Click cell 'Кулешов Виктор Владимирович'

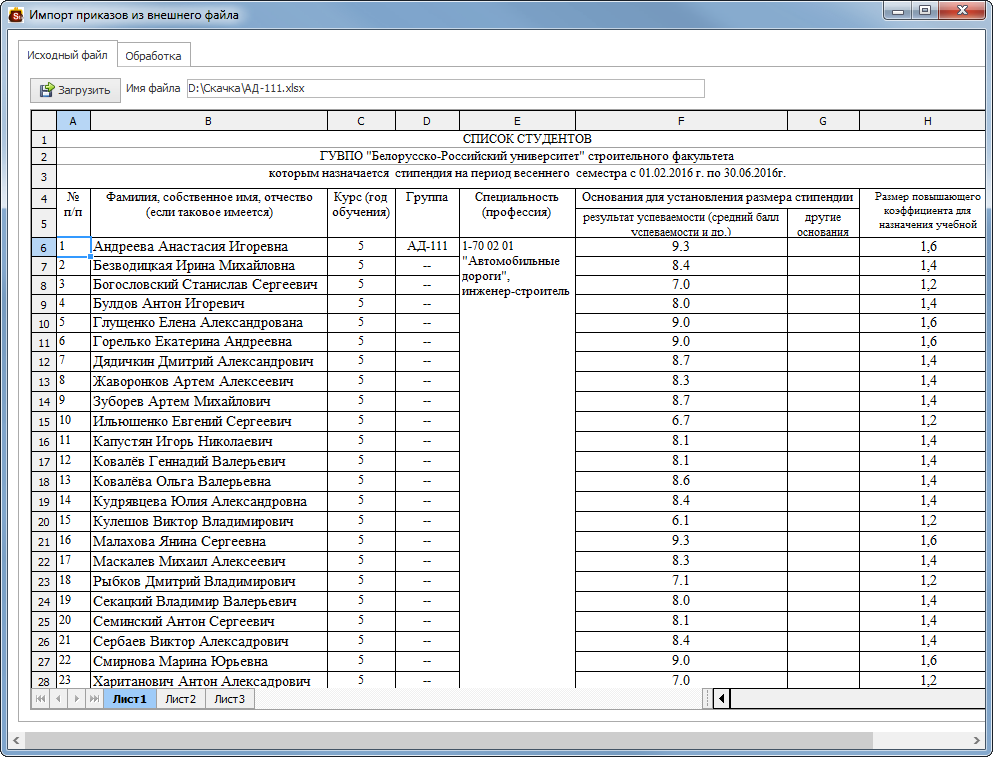tap(209, 521)
